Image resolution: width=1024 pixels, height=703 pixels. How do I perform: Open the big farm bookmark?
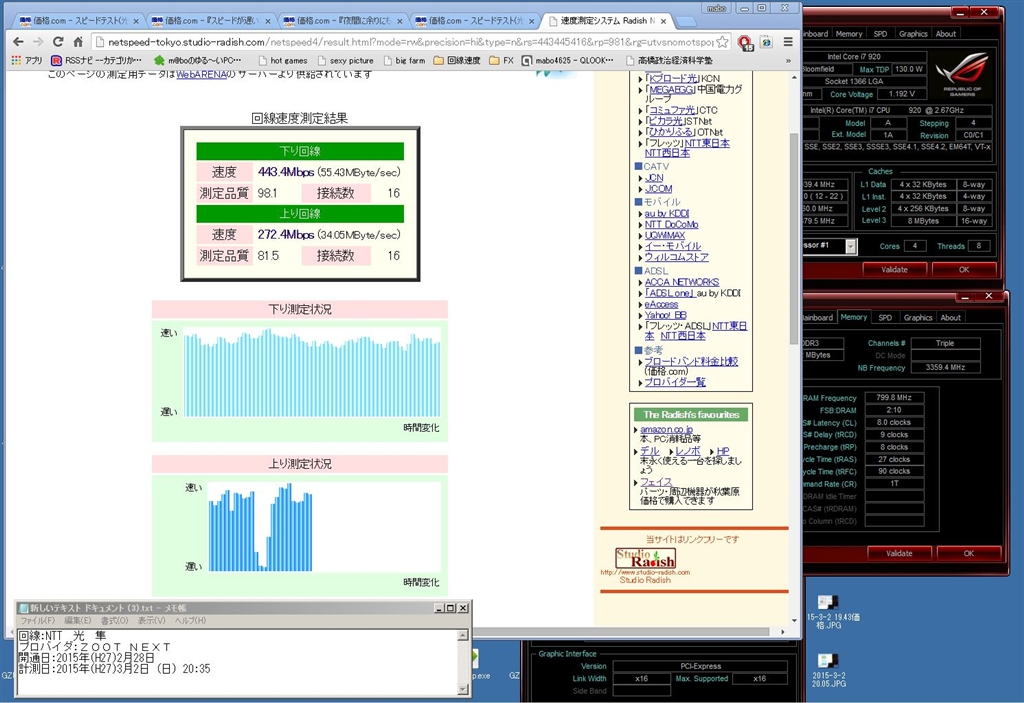click(404, 60)
